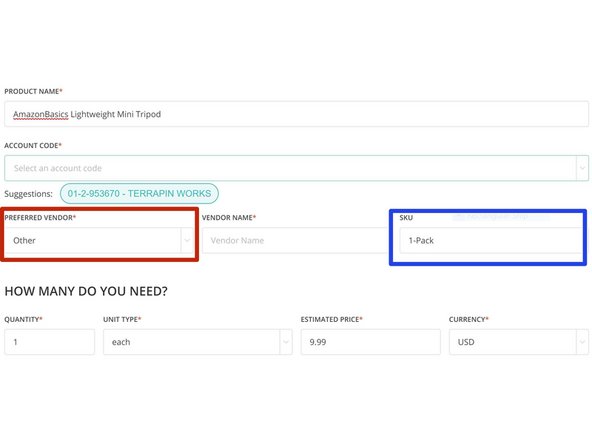Click the CURRENCY label
The image size is (592, 444).
(x=469, y=319)
